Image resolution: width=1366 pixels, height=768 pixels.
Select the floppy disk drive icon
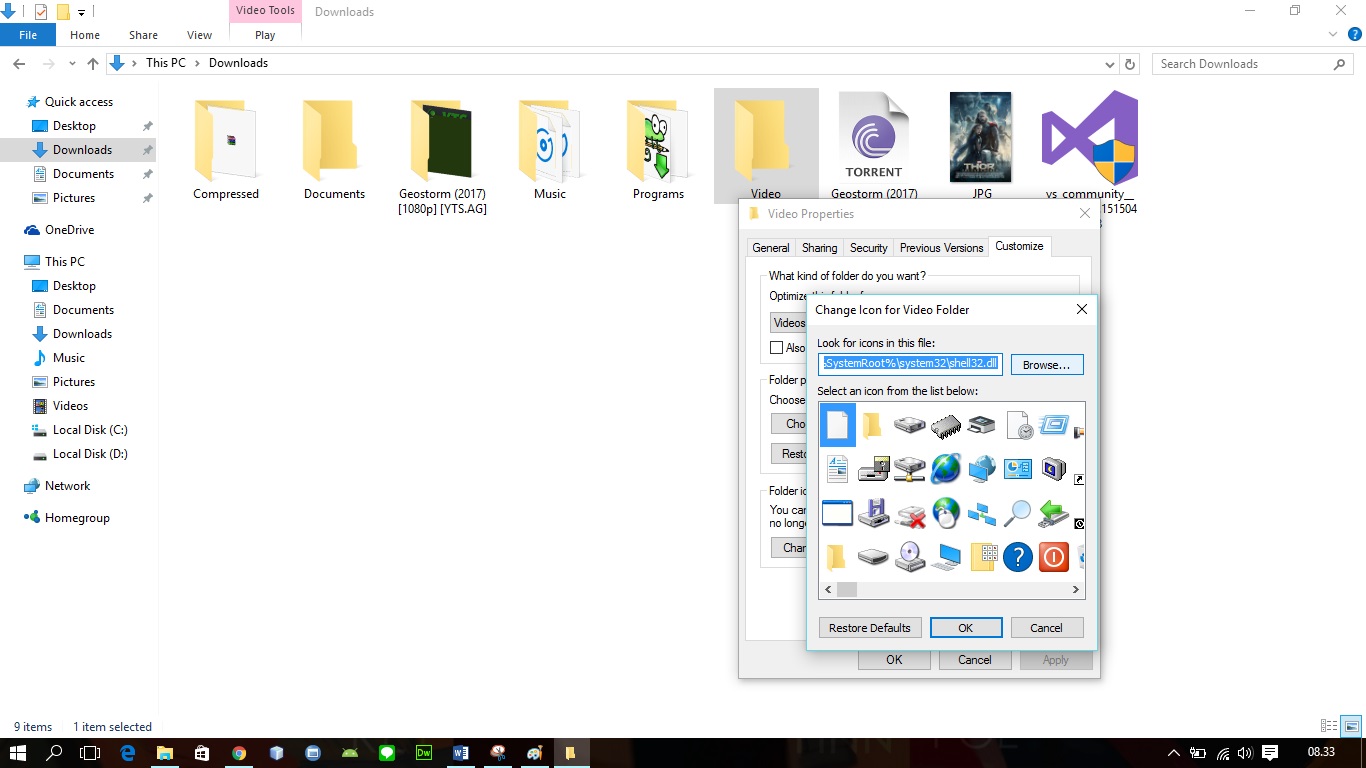coord(873,514)
